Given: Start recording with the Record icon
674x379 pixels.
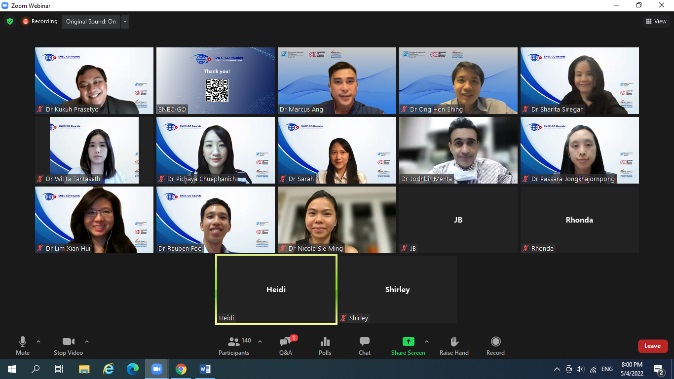Looking at the screenshot, I should tap(496, 345).
